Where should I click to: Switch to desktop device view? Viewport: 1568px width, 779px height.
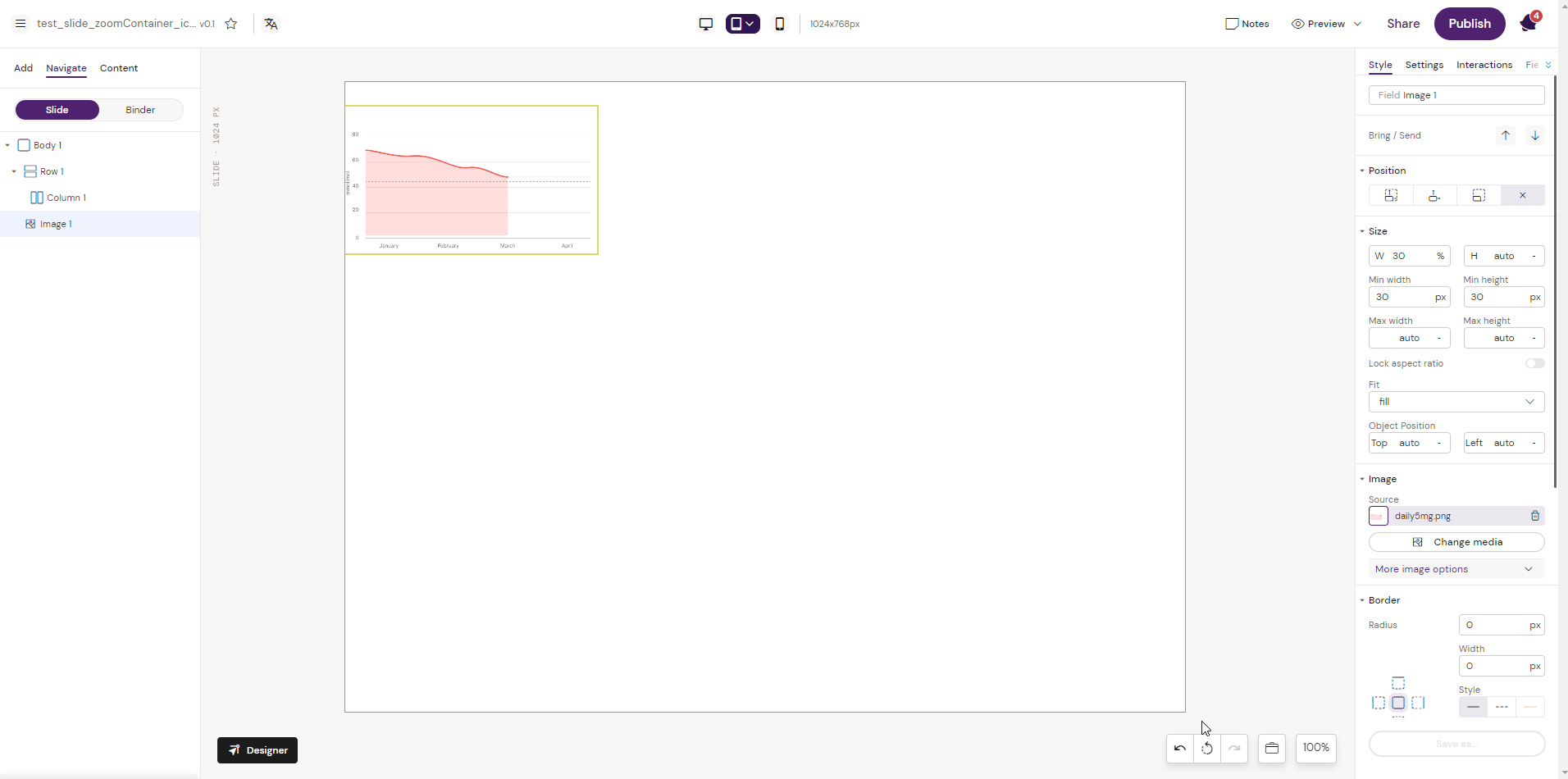[705, 24]
